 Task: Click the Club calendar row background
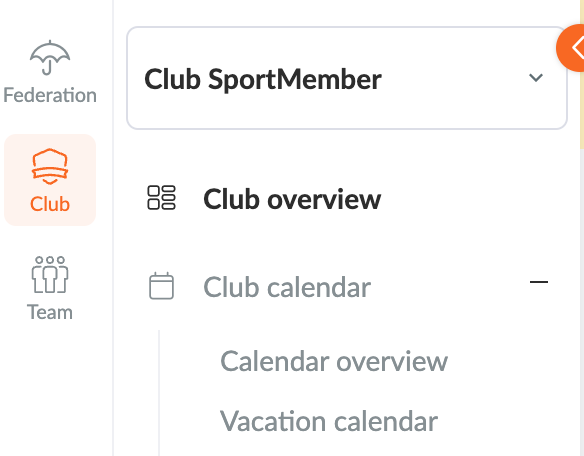347,286
